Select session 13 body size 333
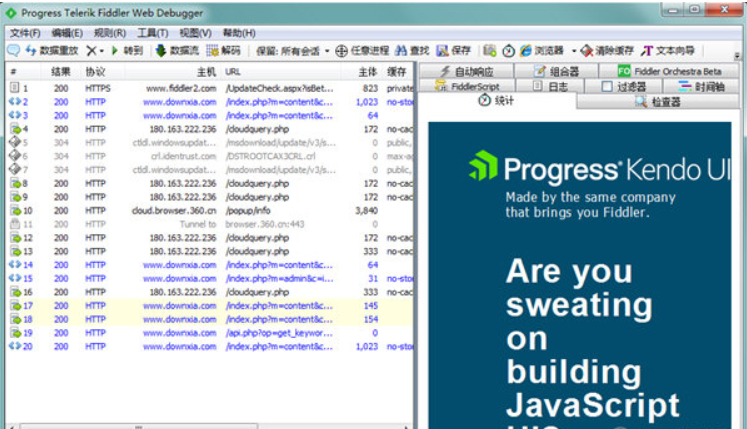747x429 pixels. click(371, 251)
